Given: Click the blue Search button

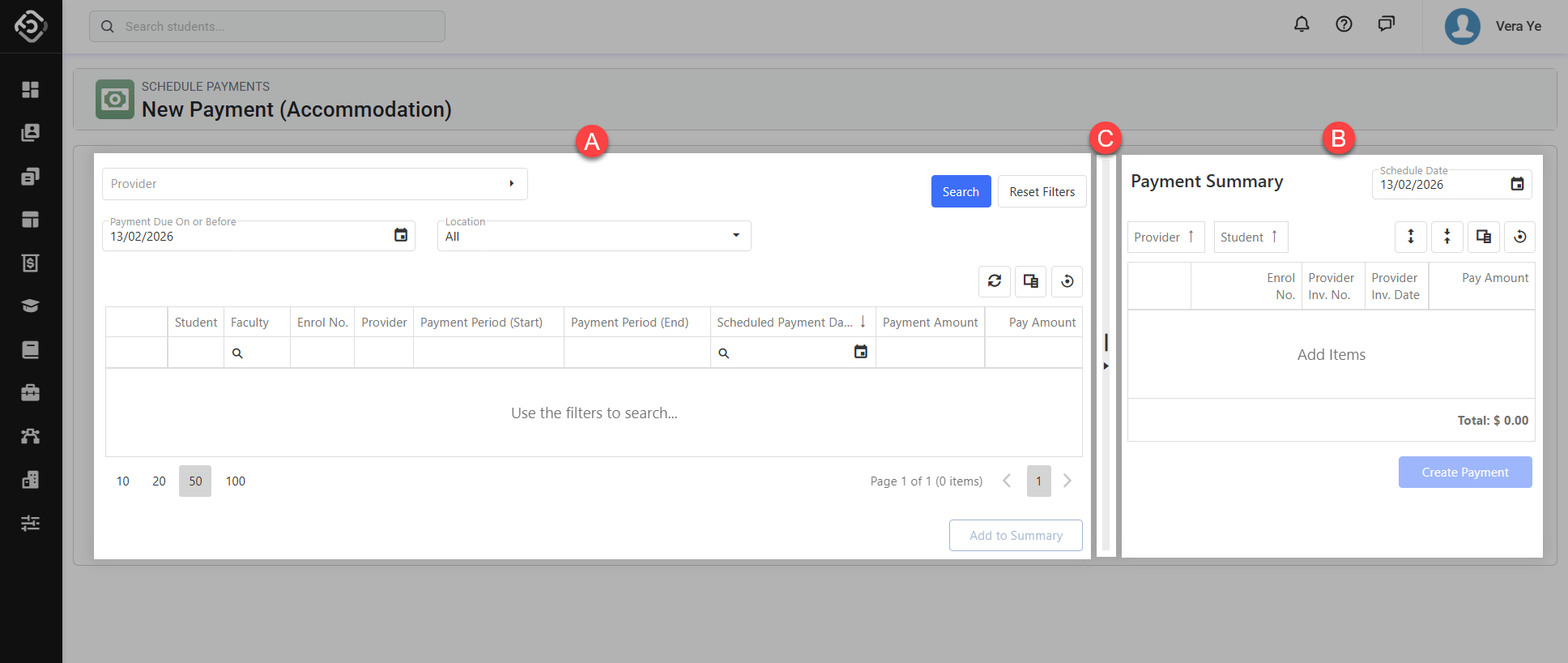Looking at the screenshot, I should pos(961,191).
